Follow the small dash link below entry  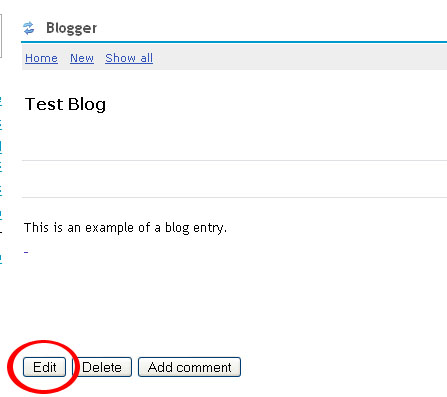coord(26,252)
